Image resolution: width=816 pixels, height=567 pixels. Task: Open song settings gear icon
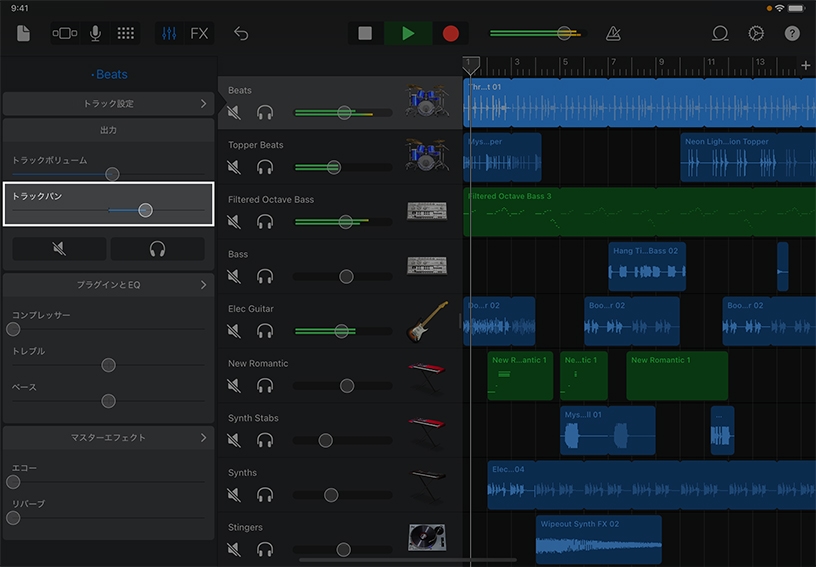point(756,33)
